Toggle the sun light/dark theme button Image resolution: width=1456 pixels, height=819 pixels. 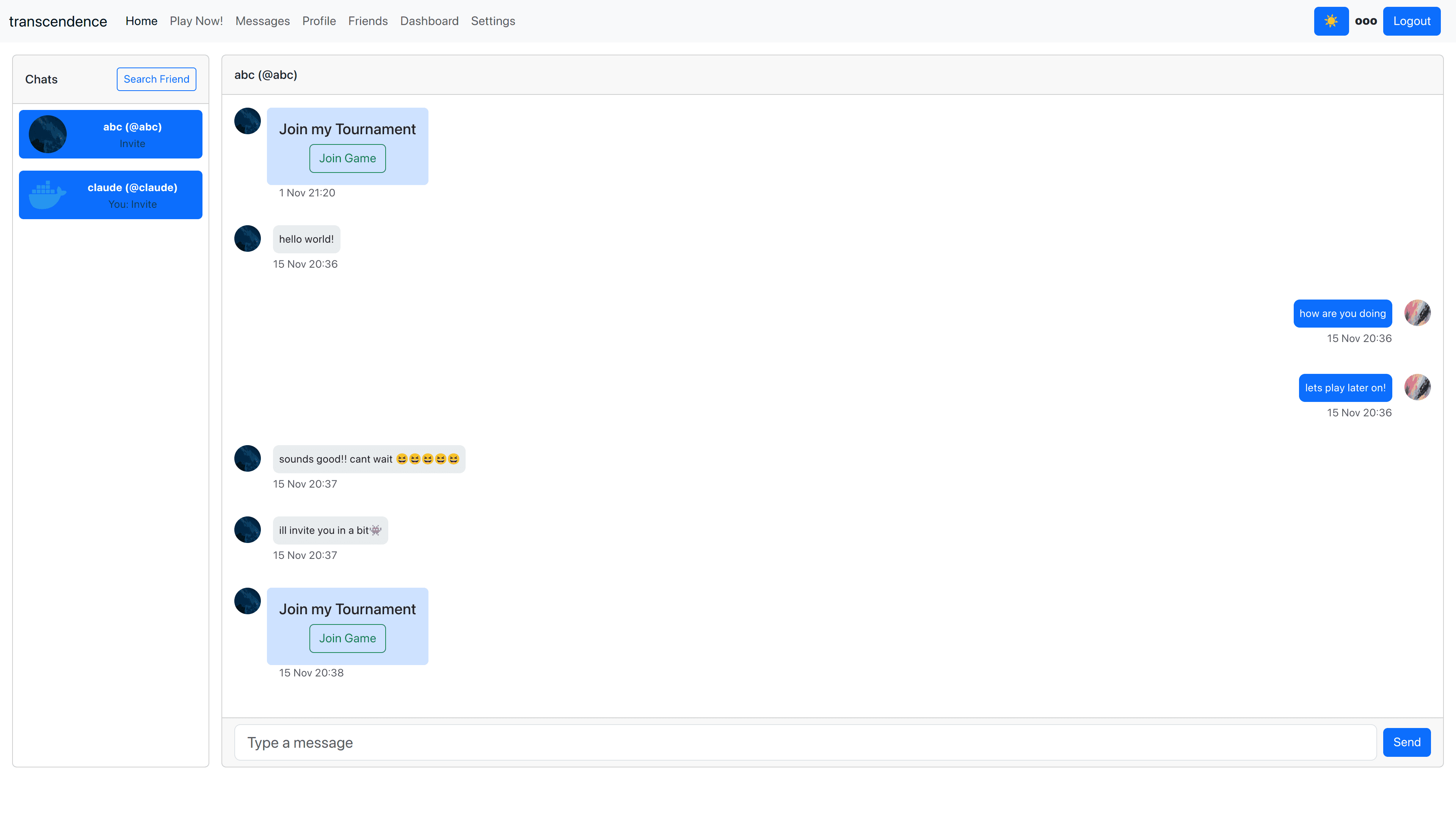(x=1330, y=21)
